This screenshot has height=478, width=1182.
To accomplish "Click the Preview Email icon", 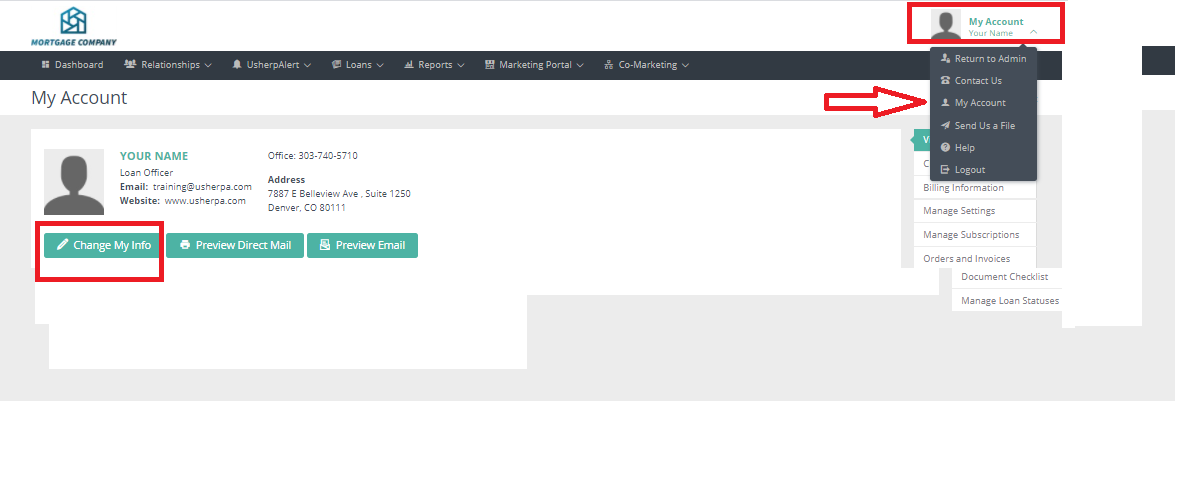I will [x=325, y=245].
